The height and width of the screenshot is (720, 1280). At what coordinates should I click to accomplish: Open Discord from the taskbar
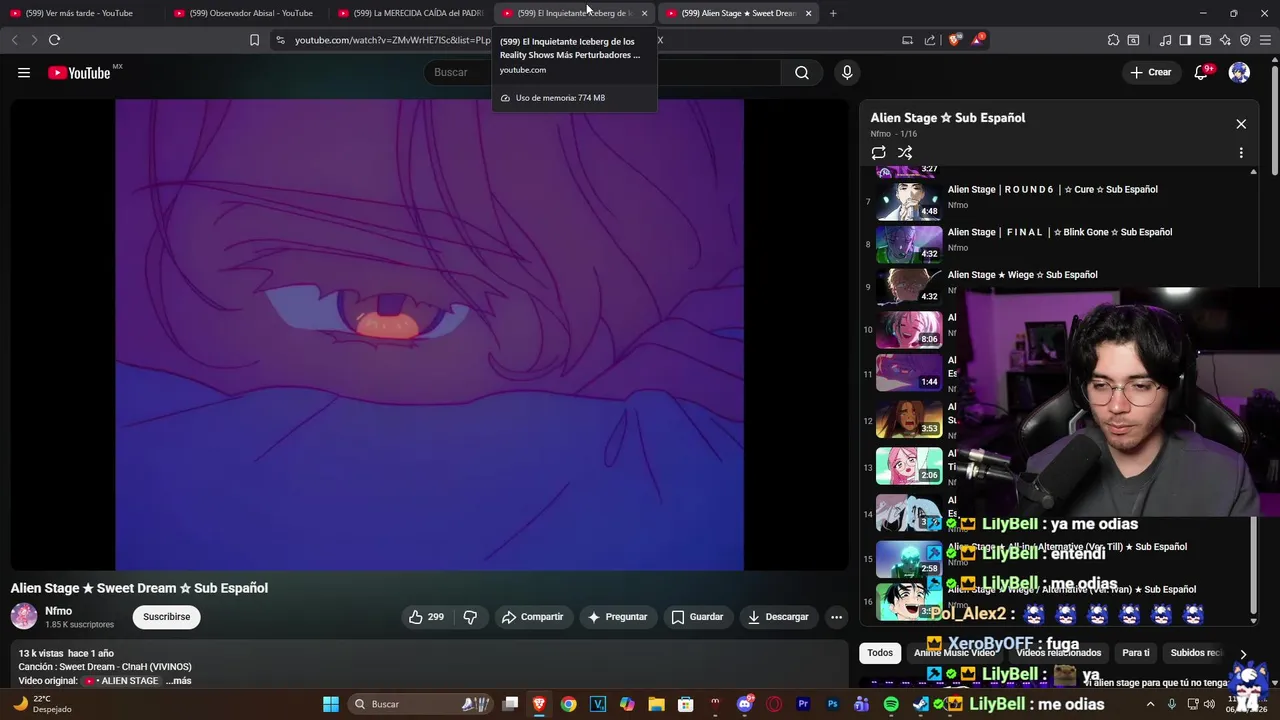click(744, 704)
